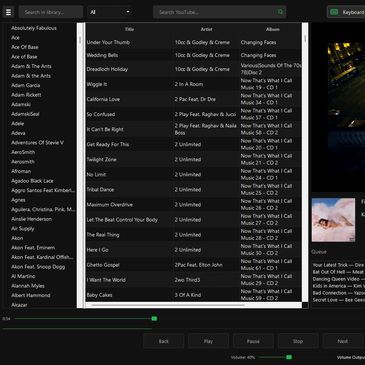
Task: Select the 'Wedding Bells' track row
Action: 194,55
